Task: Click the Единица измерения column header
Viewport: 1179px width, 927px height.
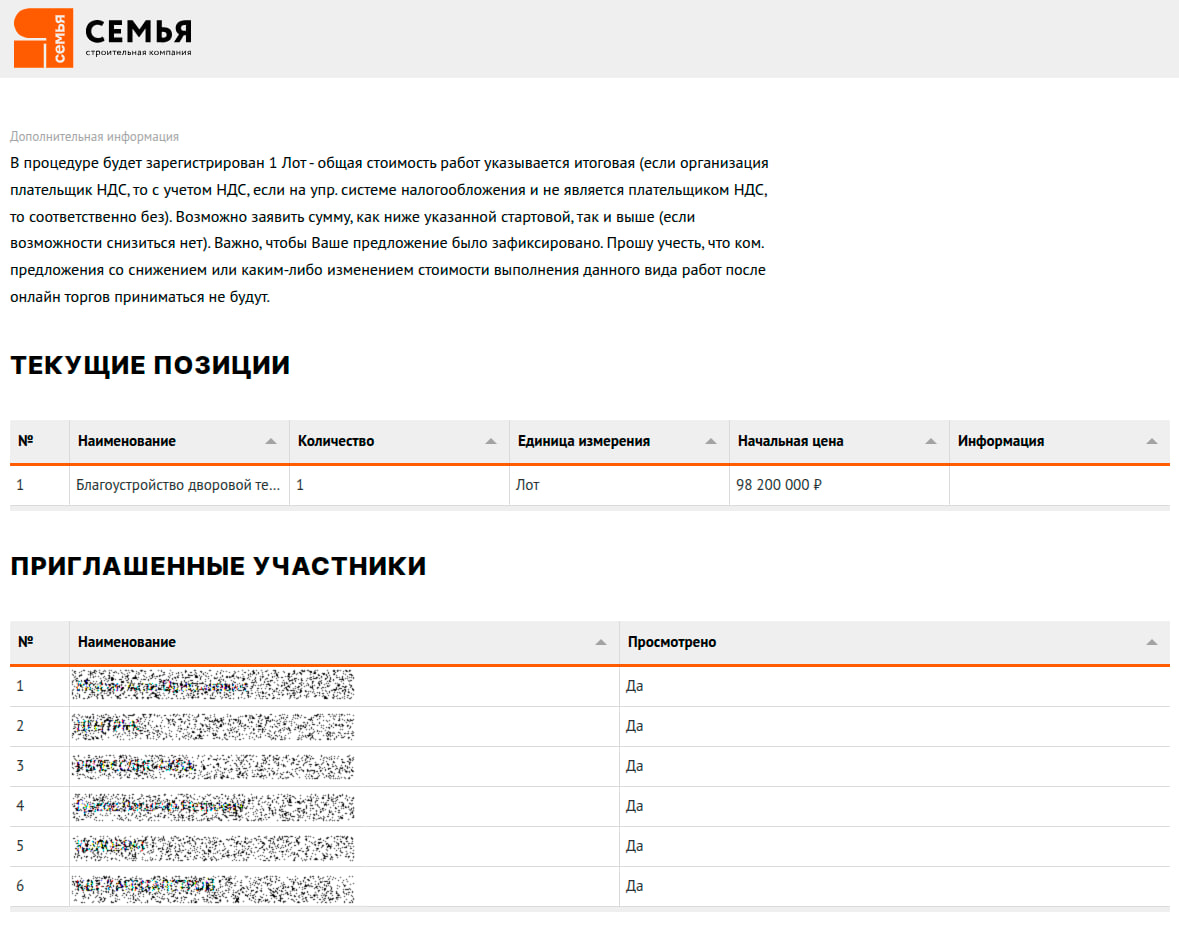Action: (x=620, y=441)
